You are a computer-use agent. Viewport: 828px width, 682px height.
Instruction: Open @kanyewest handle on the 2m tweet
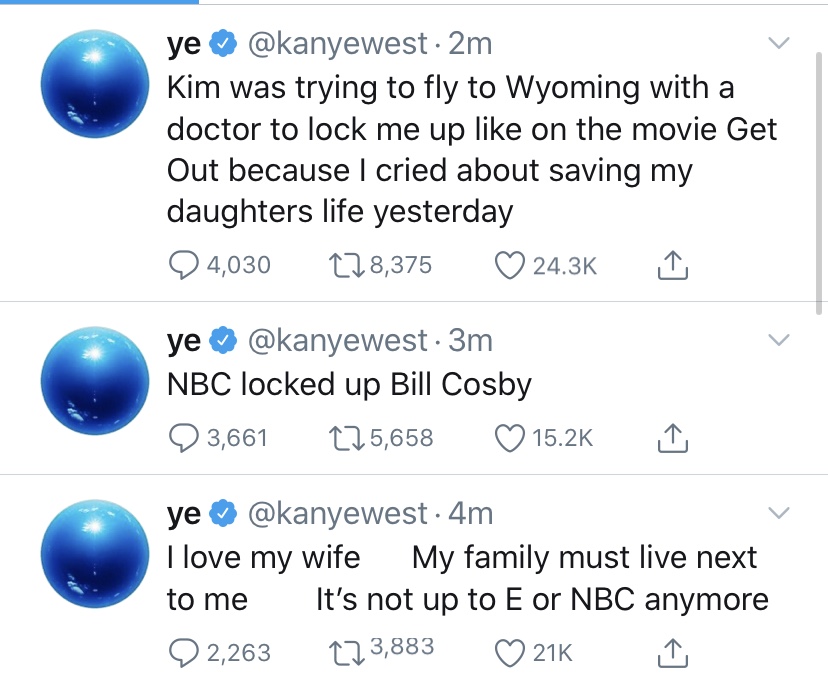click(337, 43)
